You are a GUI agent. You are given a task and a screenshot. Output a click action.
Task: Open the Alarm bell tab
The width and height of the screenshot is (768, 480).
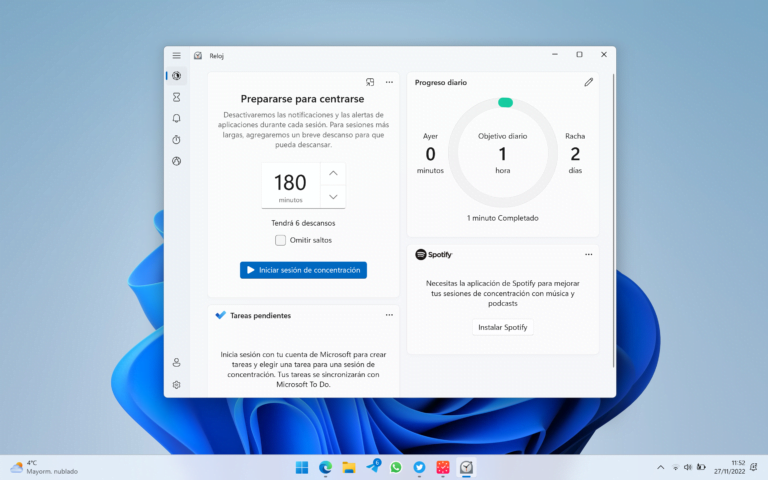[x=176, y=118]
